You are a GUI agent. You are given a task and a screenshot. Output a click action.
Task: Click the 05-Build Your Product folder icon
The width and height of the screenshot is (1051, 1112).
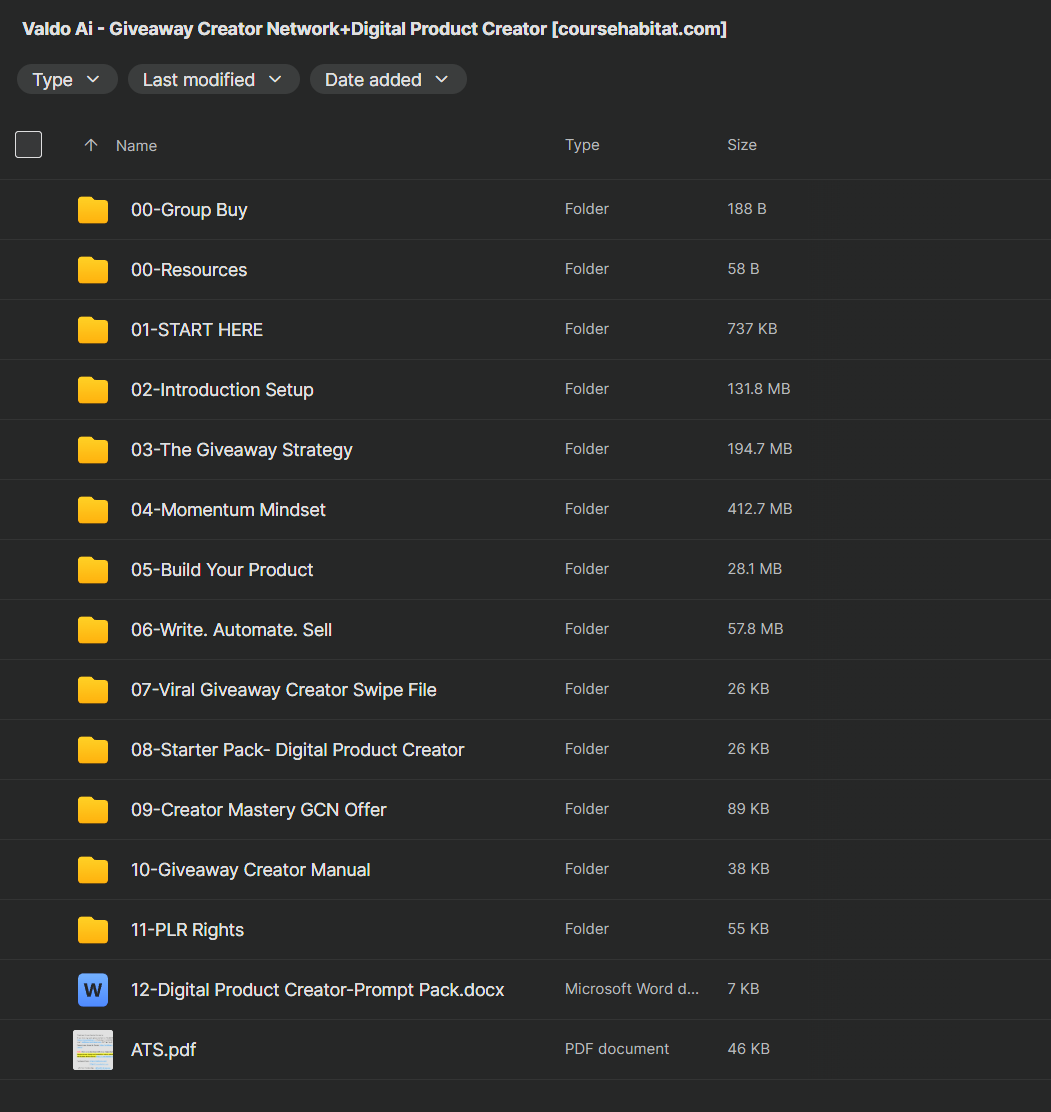click(93, 570)
